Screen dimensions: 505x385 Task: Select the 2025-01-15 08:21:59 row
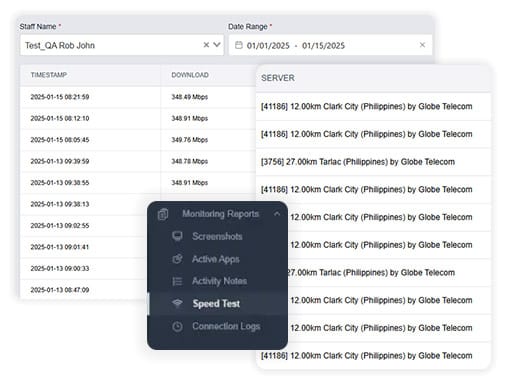pos(138,97)
